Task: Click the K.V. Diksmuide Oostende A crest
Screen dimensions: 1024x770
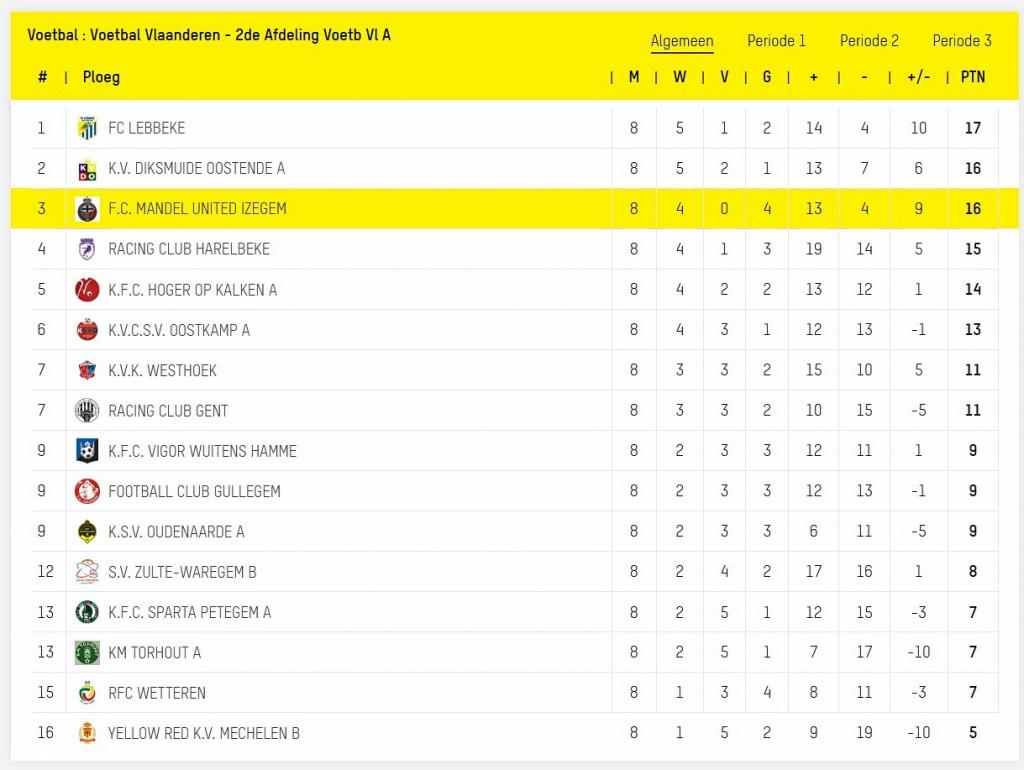Action: click(x=87, y=169)
